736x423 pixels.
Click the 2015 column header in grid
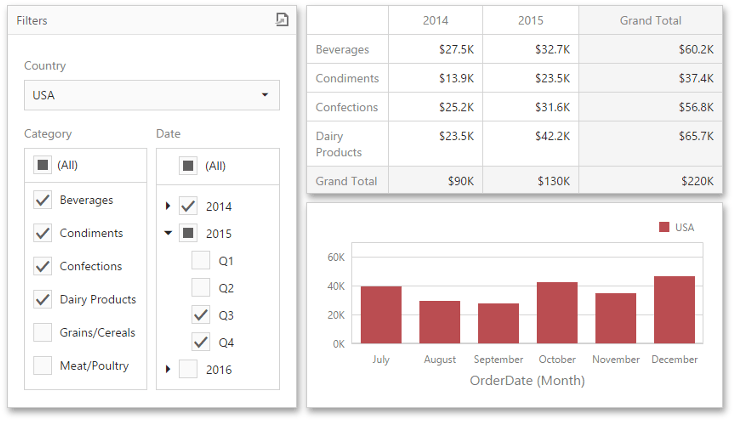[x=530, y=20]
